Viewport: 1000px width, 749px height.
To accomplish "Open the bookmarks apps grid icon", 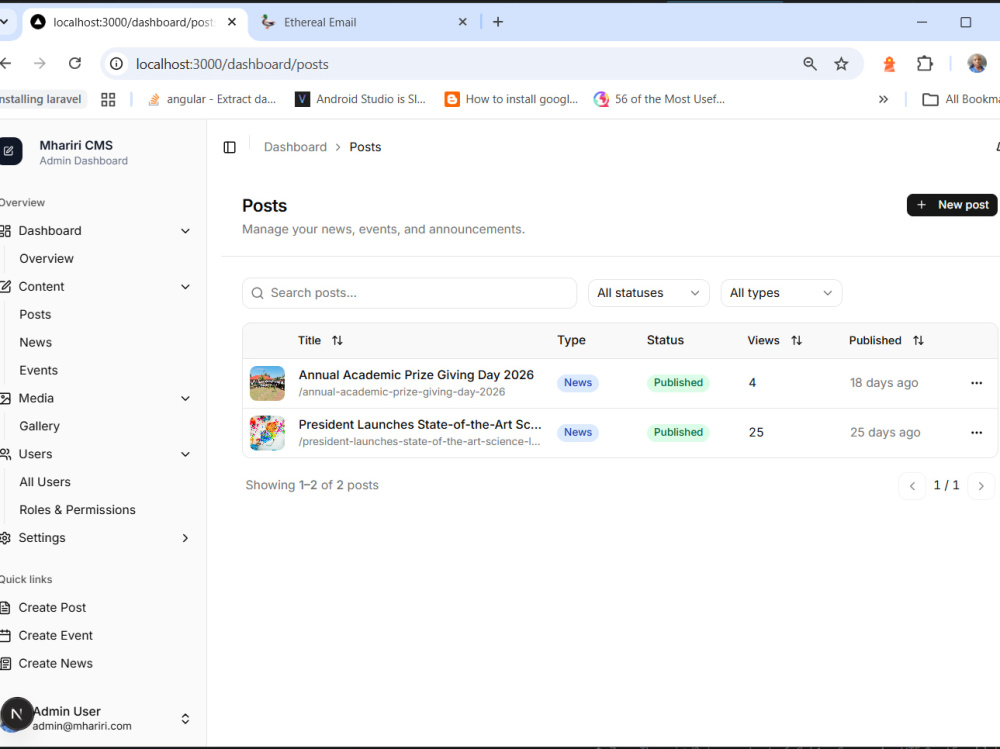I will point(108,100).
